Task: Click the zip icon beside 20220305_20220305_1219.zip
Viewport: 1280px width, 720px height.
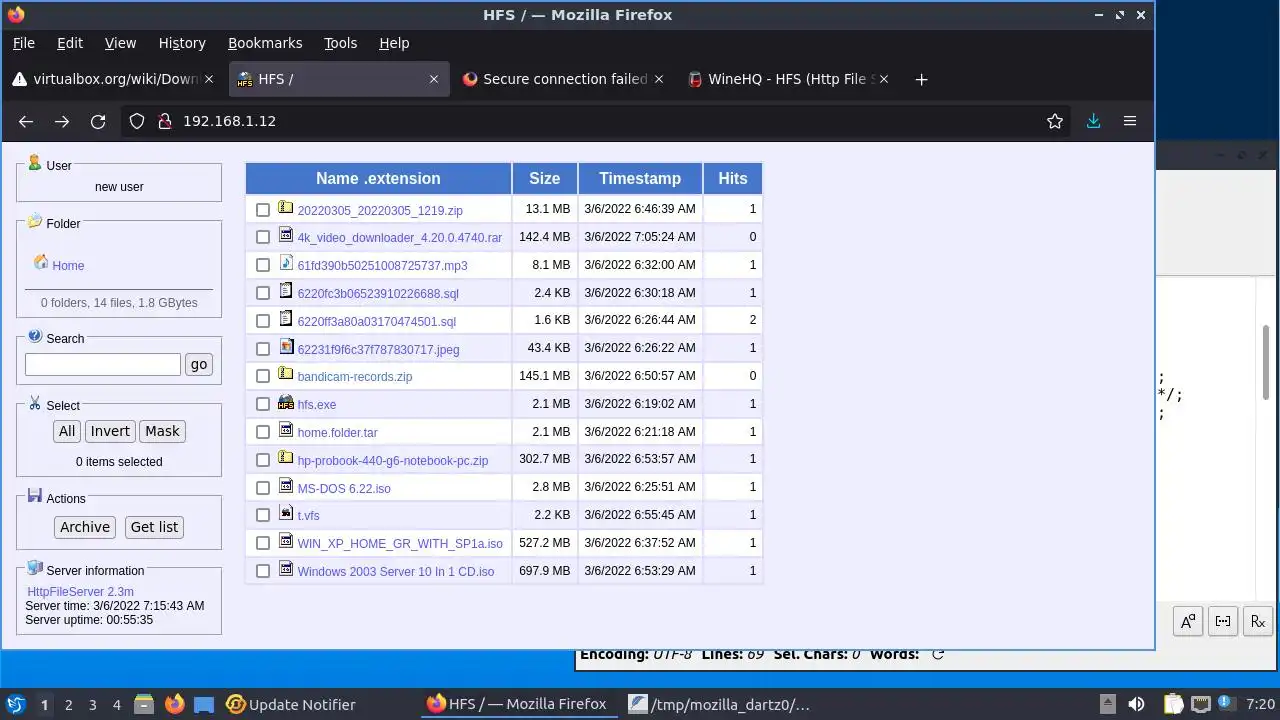Action: click(x=286, y=208)
